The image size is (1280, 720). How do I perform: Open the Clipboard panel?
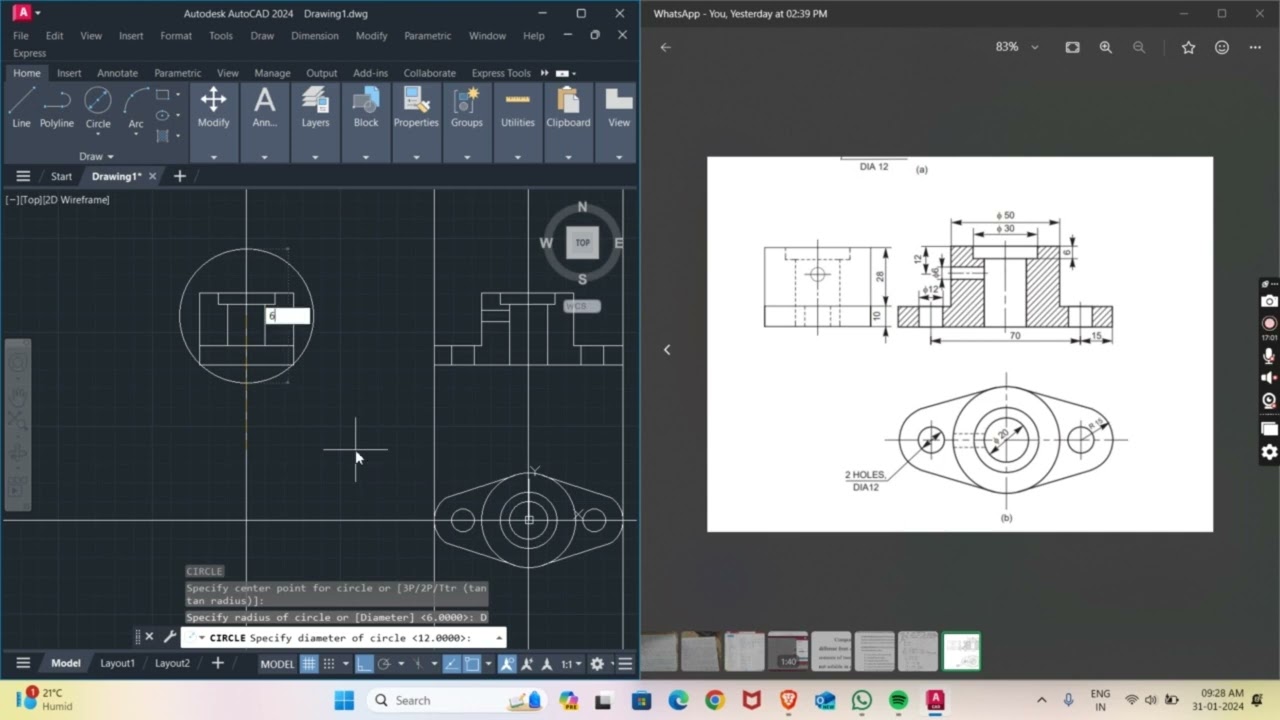click(x=568, y=122)
